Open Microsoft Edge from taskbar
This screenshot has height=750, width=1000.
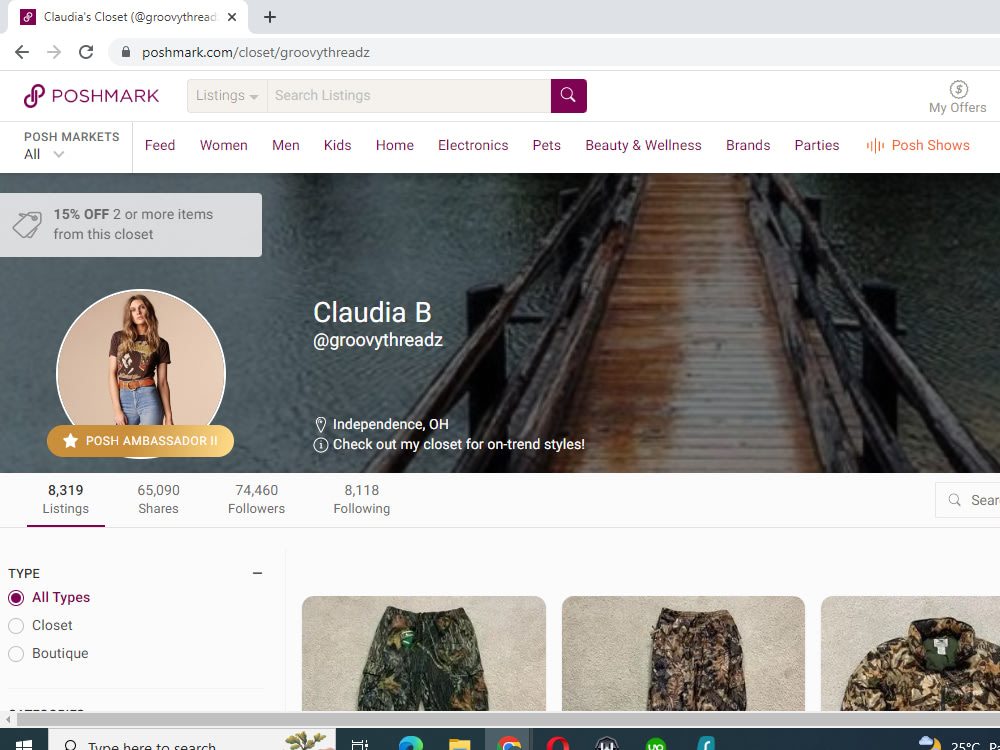(x=411, y=744)
